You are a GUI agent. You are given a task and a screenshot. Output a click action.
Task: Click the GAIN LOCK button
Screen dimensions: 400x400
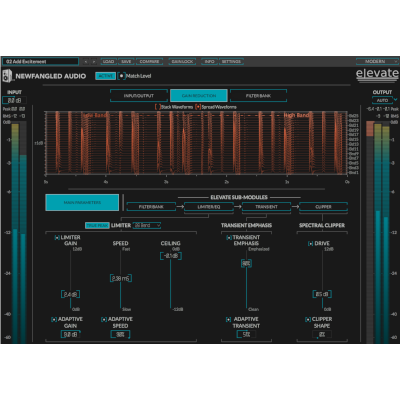click(x=182, y=62)
